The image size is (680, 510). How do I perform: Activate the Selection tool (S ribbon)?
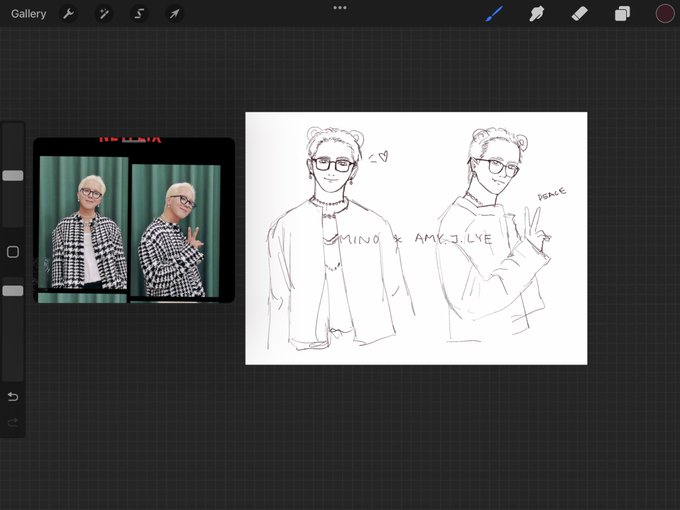[139, 14]
